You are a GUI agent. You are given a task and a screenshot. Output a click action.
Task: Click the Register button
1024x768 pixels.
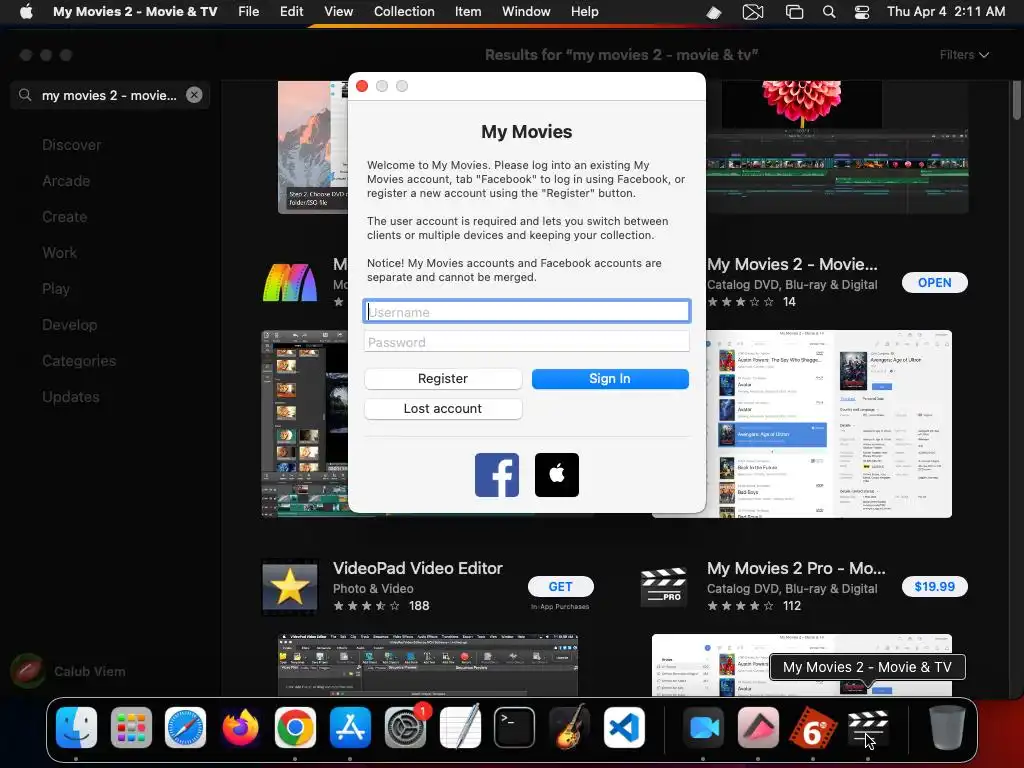click(443, 379)
